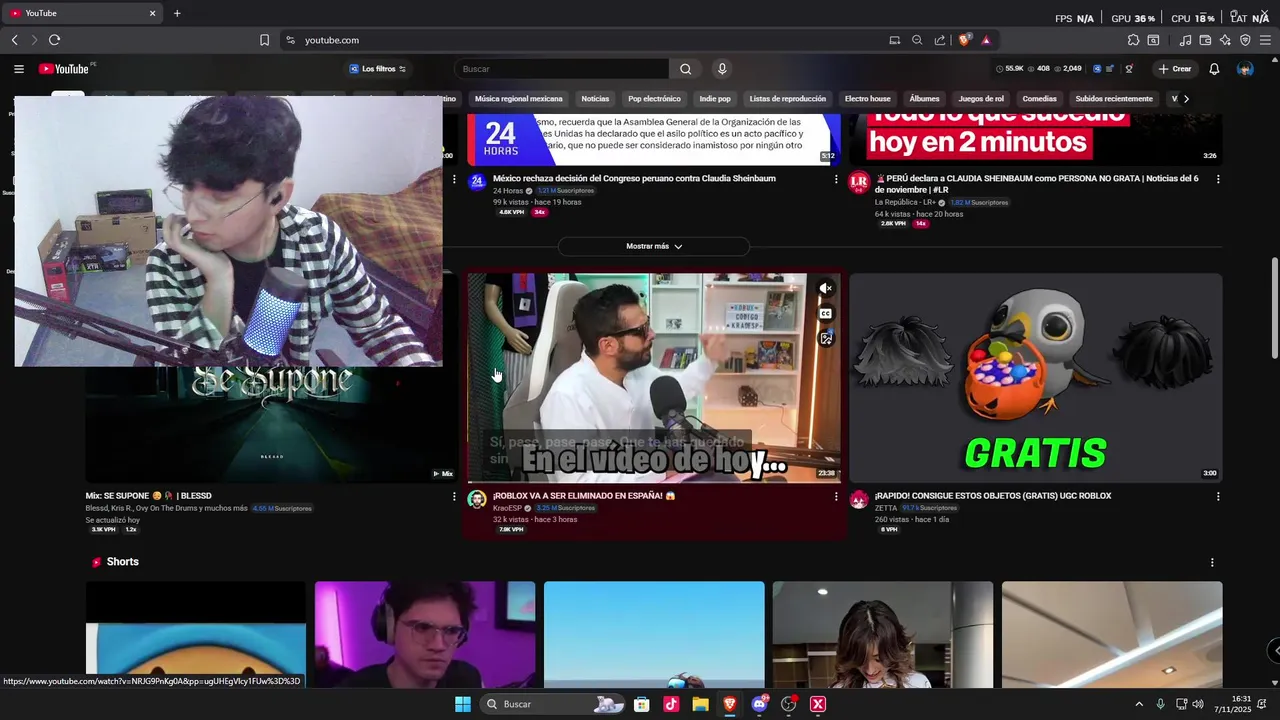
Task: Open options for PERÚ declara video
Action: coord(1218,179)
